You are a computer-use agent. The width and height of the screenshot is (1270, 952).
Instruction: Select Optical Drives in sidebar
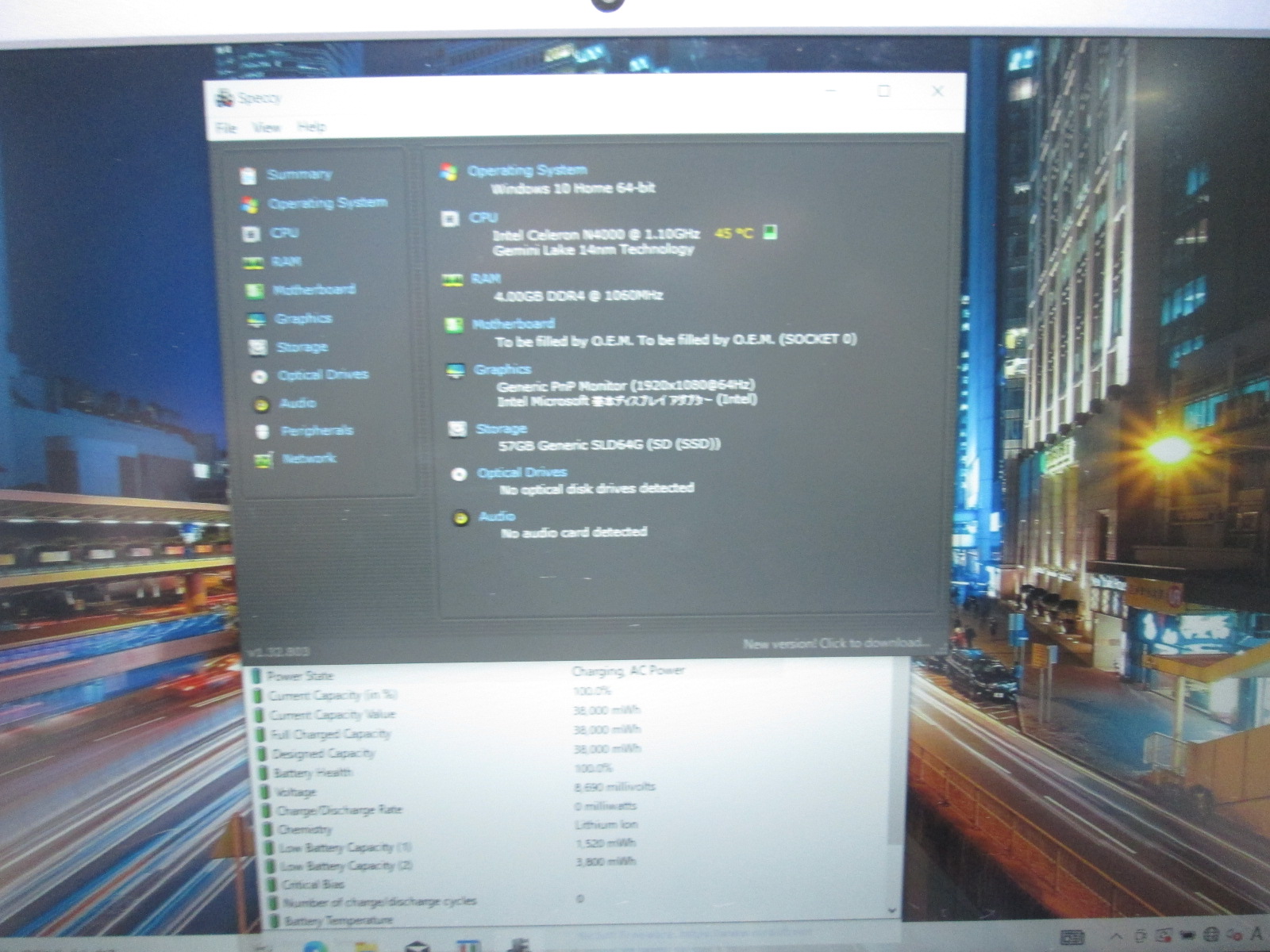(323, 375)
